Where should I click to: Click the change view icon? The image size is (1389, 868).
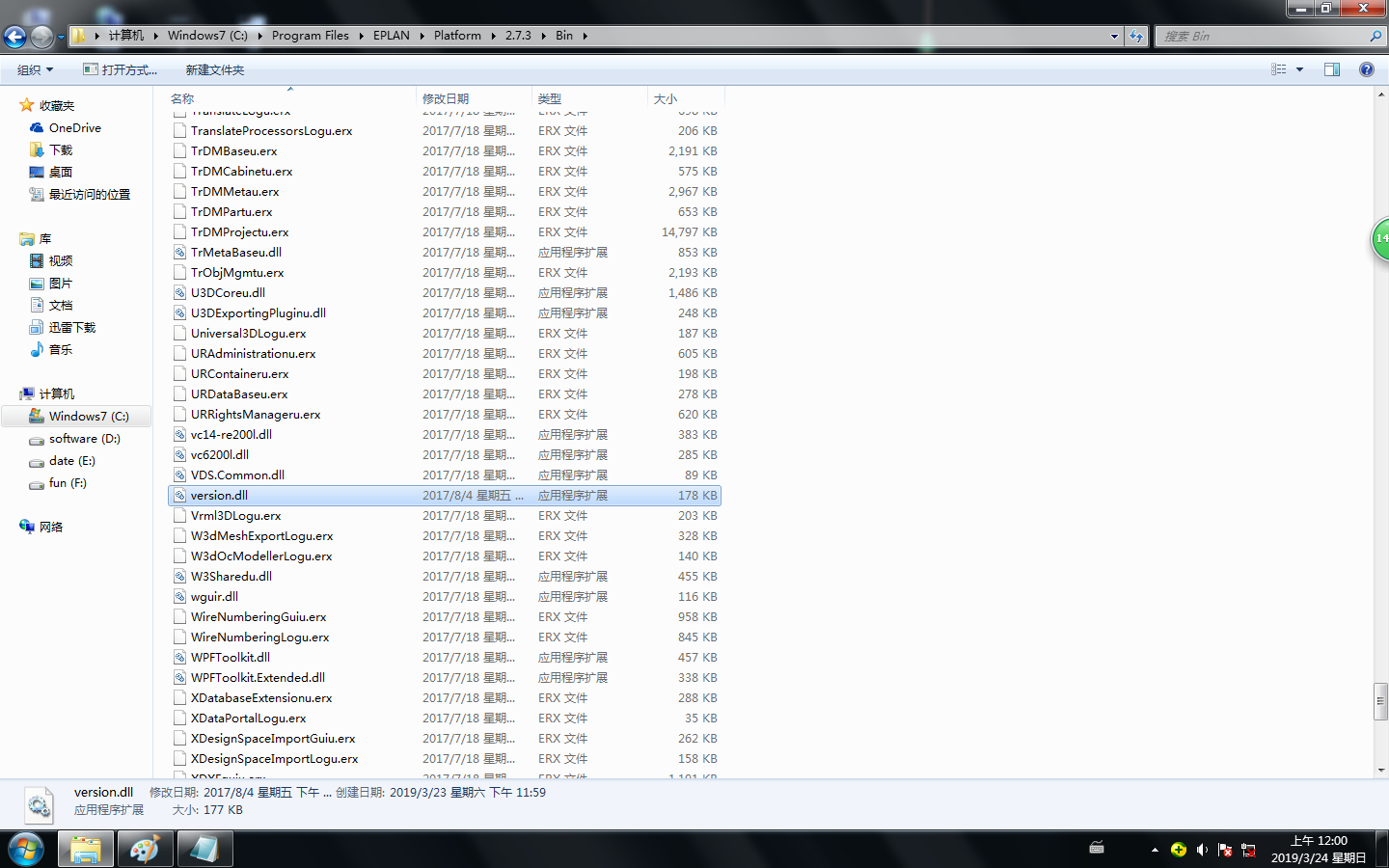tap(1278, 69)
